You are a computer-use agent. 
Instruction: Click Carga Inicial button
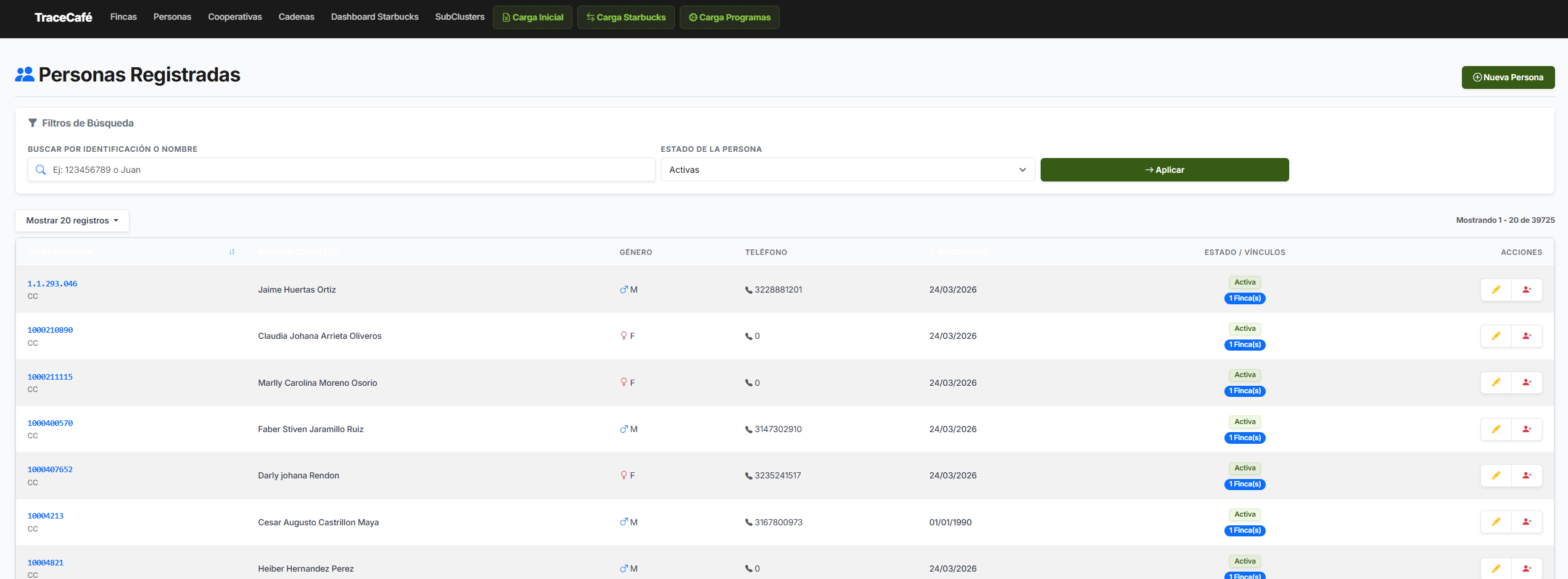532,17
